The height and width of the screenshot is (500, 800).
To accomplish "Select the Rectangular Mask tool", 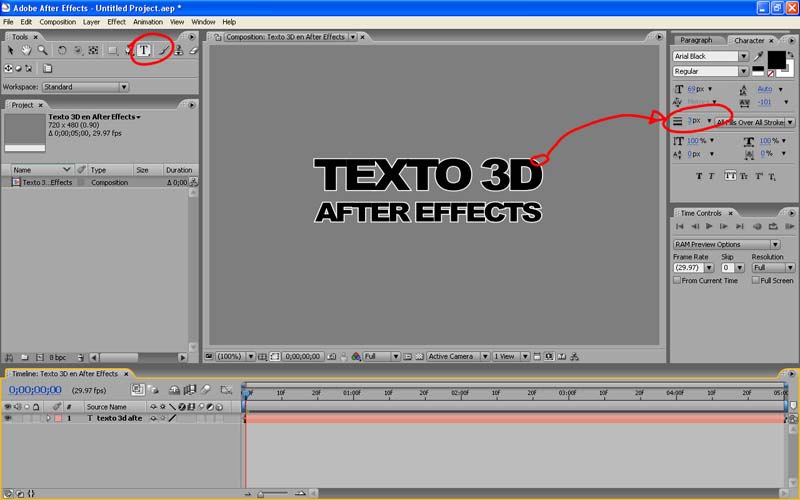I will point(113,50).
